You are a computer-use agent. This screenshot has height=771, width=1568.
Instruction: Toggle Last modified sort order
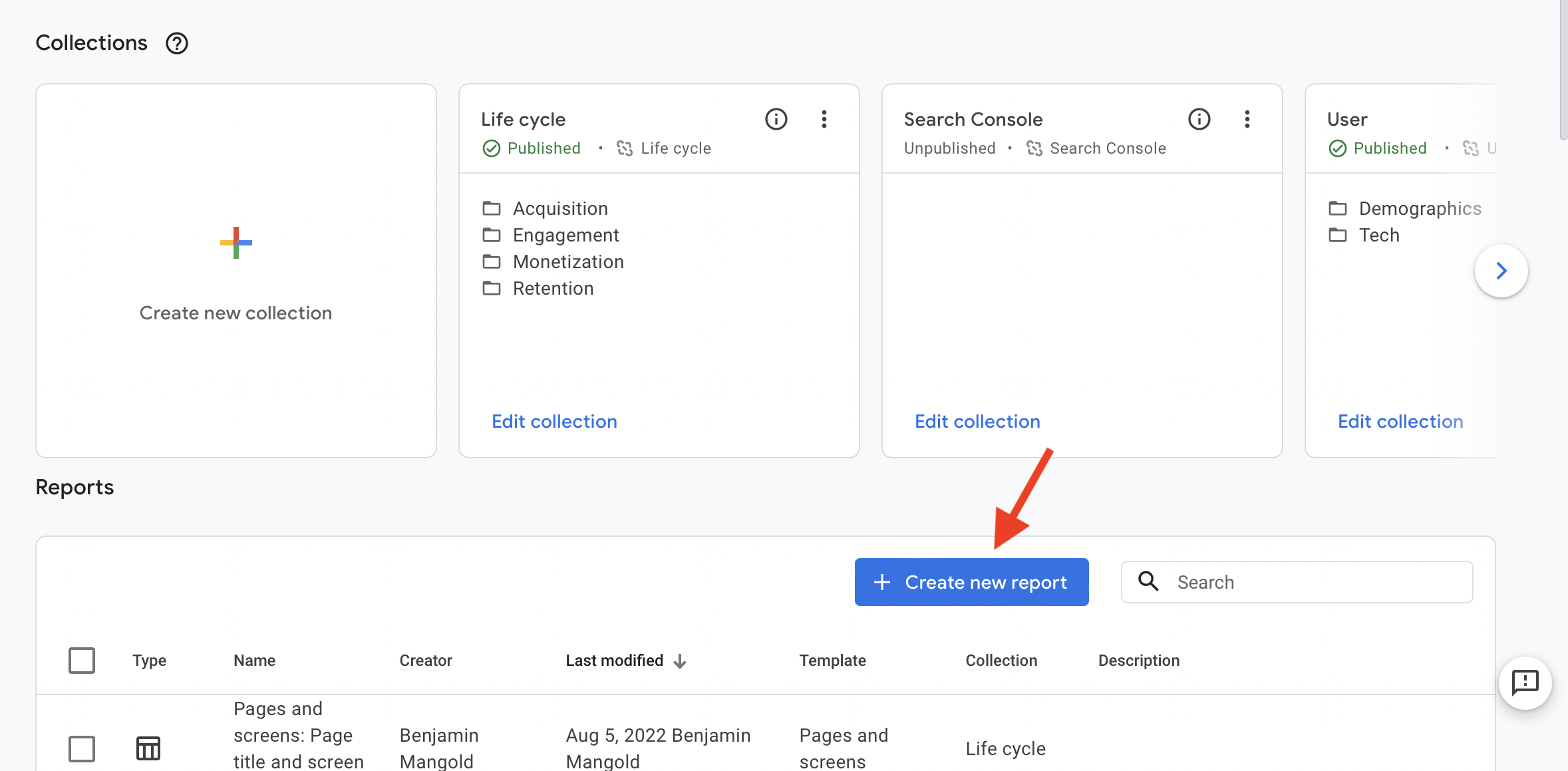tap(681, 660)
